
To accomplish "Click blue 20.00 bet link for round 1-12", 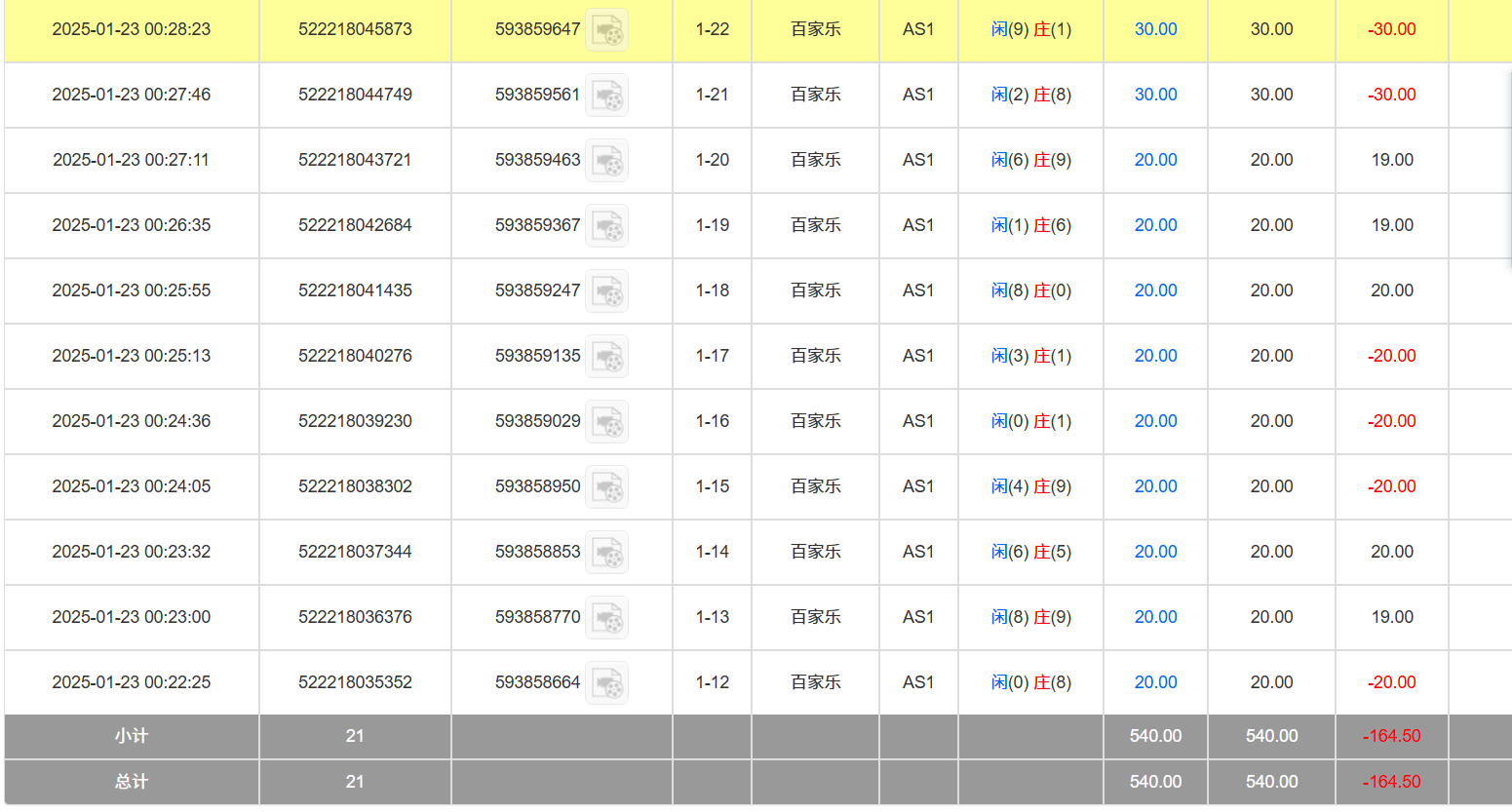I will [1155, 682].
